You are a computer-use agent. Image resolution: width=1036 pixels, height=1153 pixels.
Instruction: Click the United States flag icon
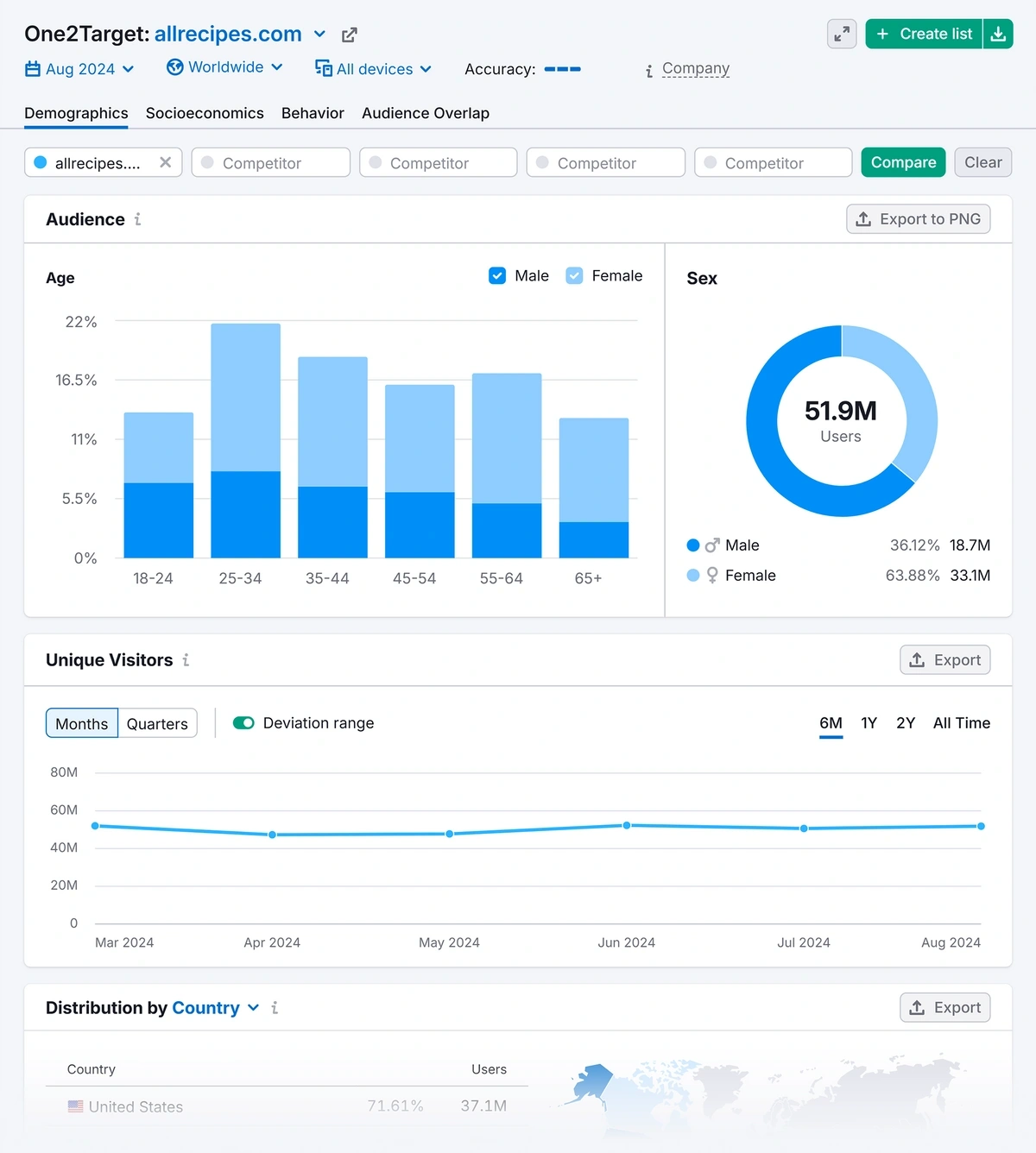point(76,1106)
